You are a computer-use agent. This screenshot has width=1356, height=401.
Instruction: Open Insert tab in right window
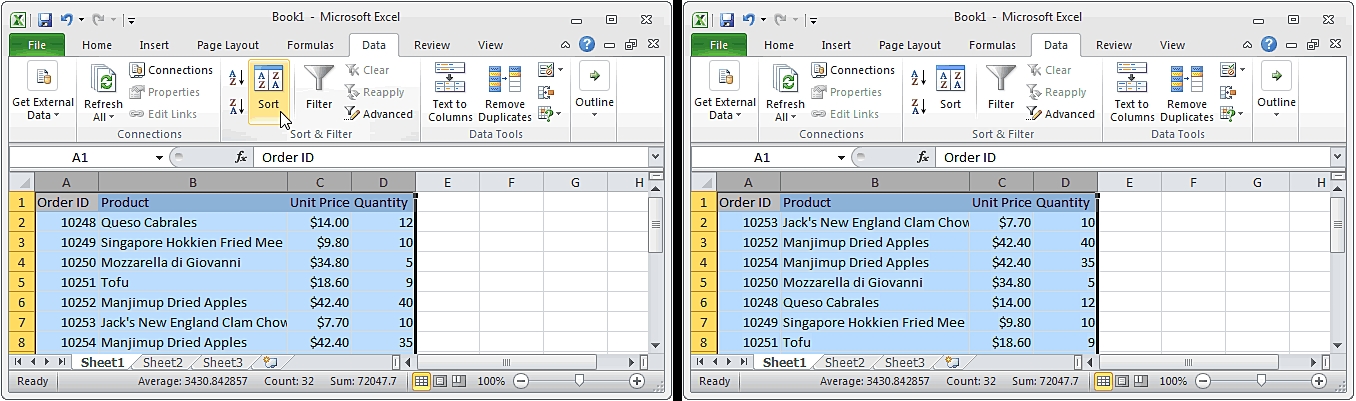(836, 45)
